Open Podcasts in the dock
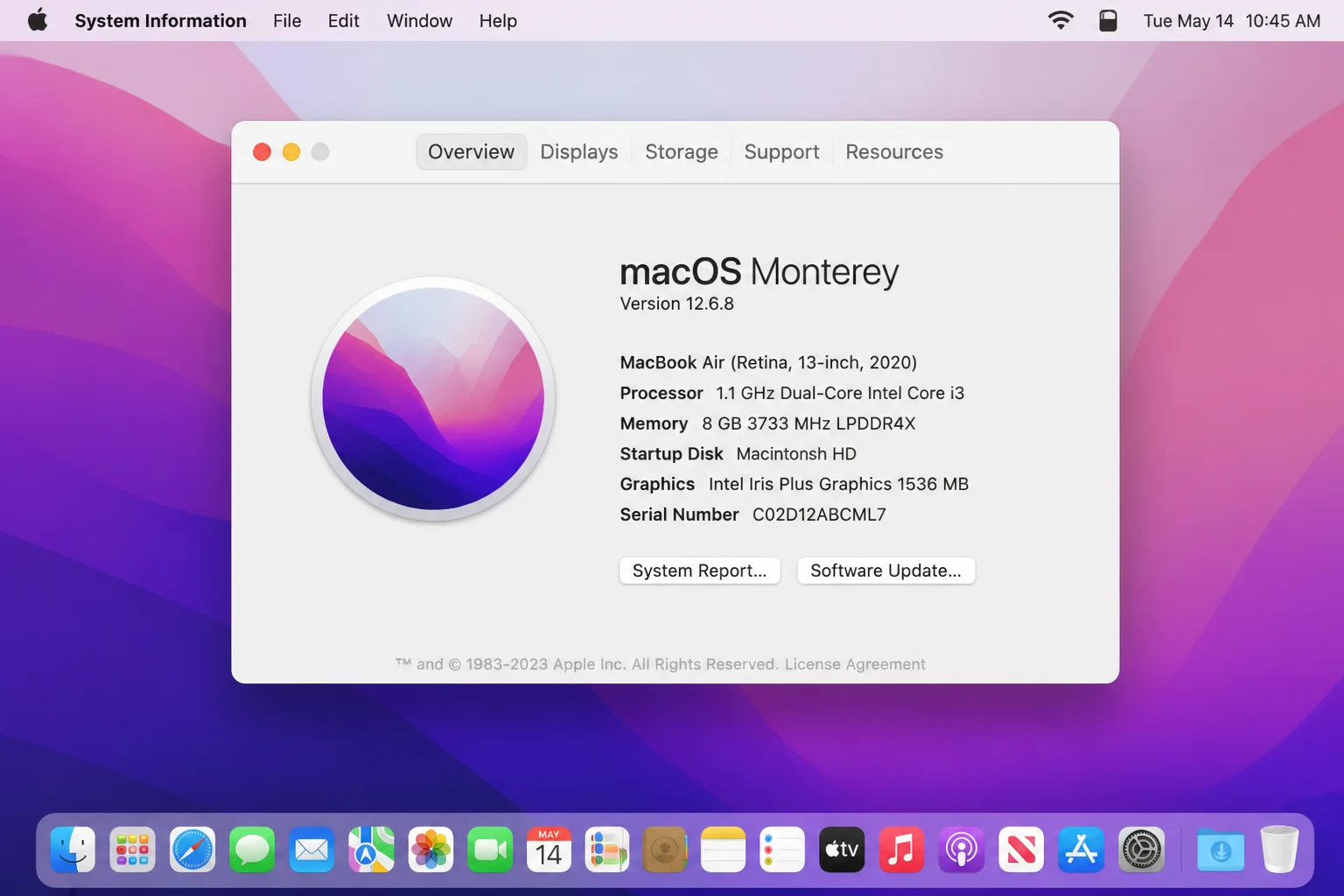 (961, 850)
